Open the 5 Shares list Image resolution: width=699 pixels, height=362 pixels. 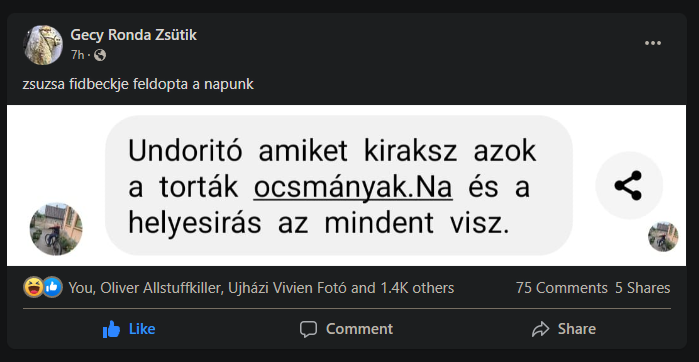tap(642, 288)
